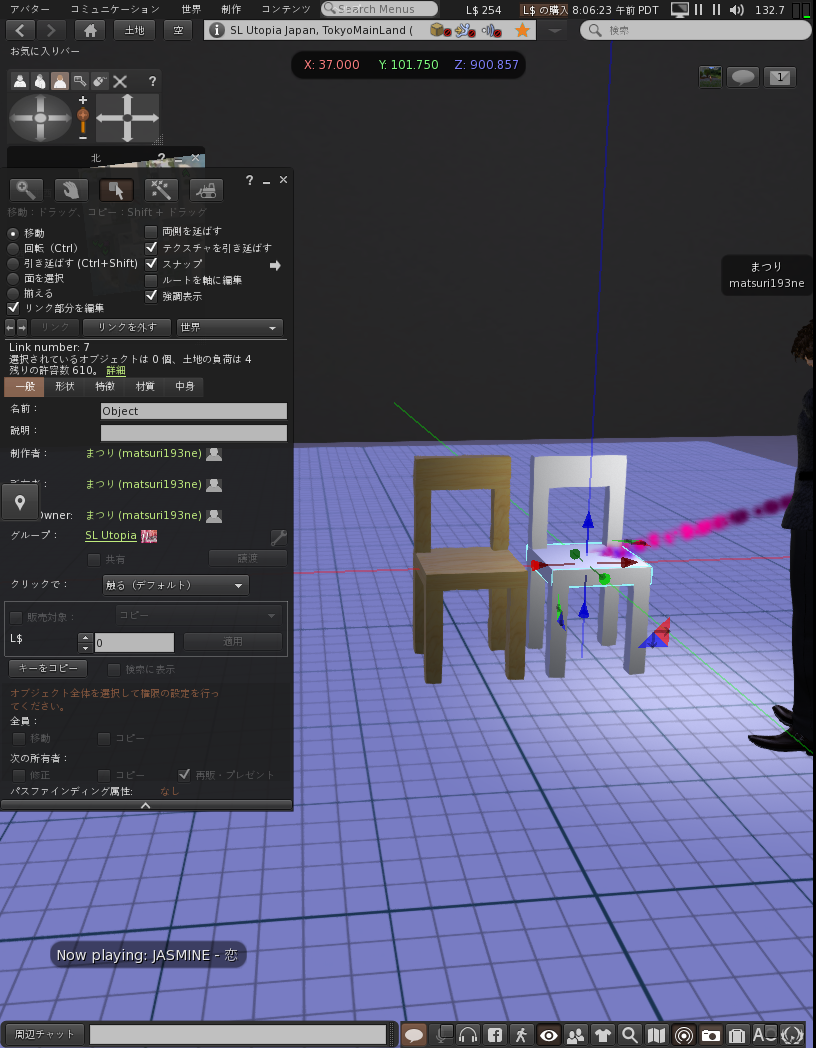Expand the address bar history dropdown arrow
The image size is (816, 1048).
coord(553,31)
